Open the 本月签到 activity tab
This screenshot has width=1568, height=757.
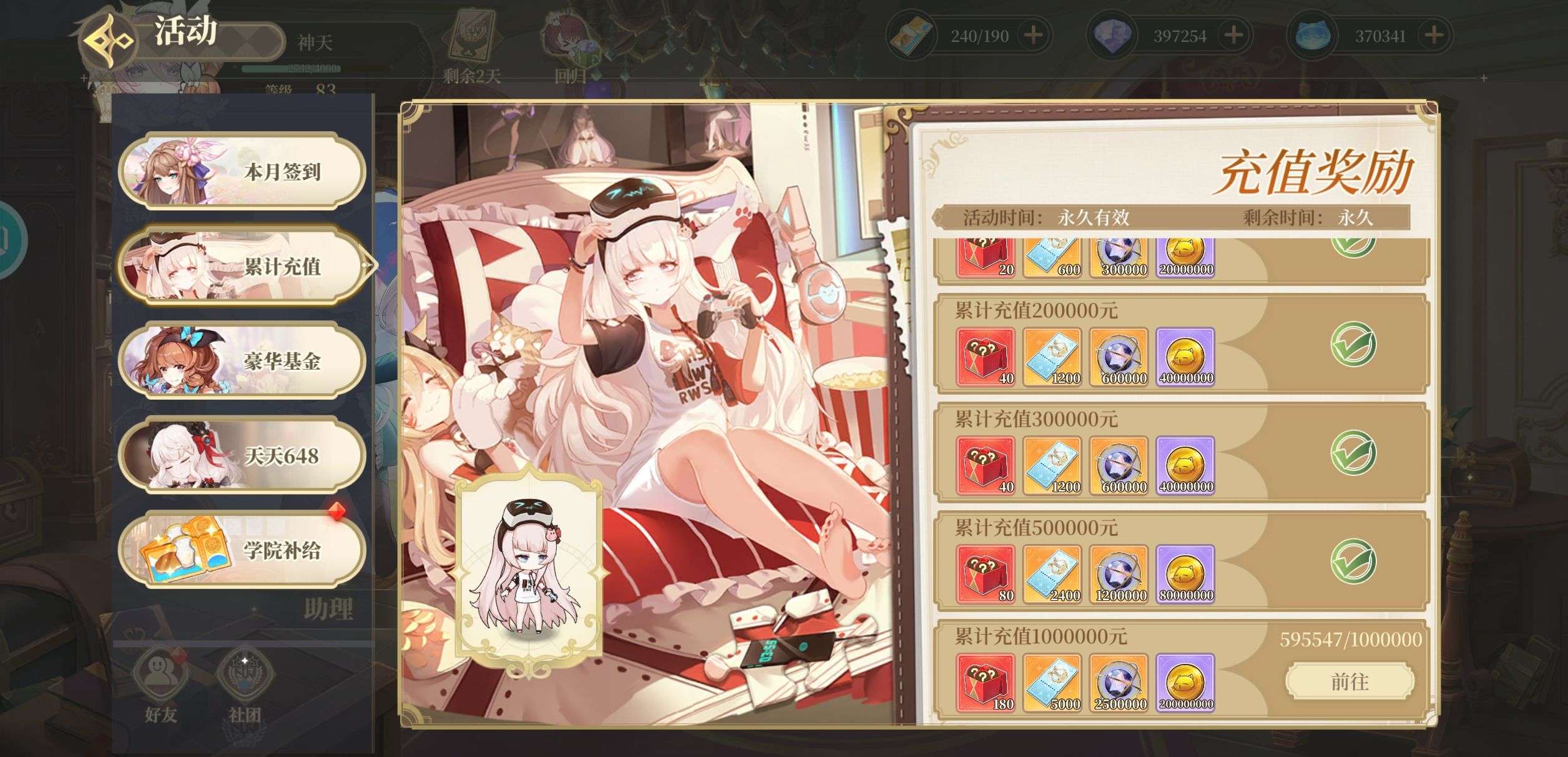click(x=242, y=171)
